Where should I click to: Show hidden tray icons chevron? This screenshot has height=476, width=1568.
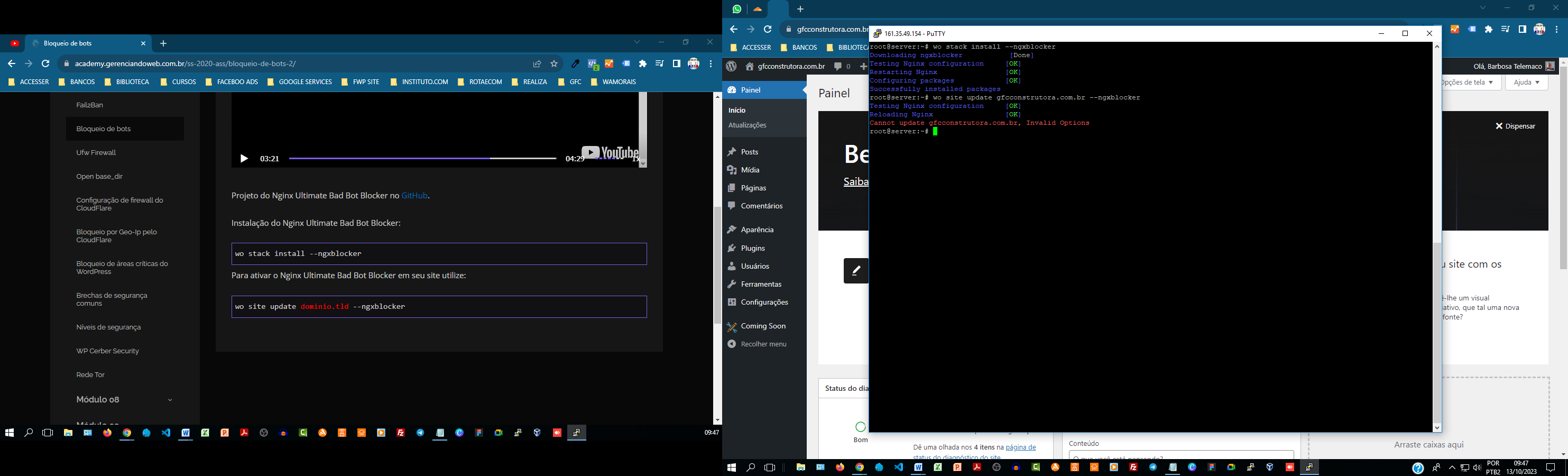click(1452, 468)
